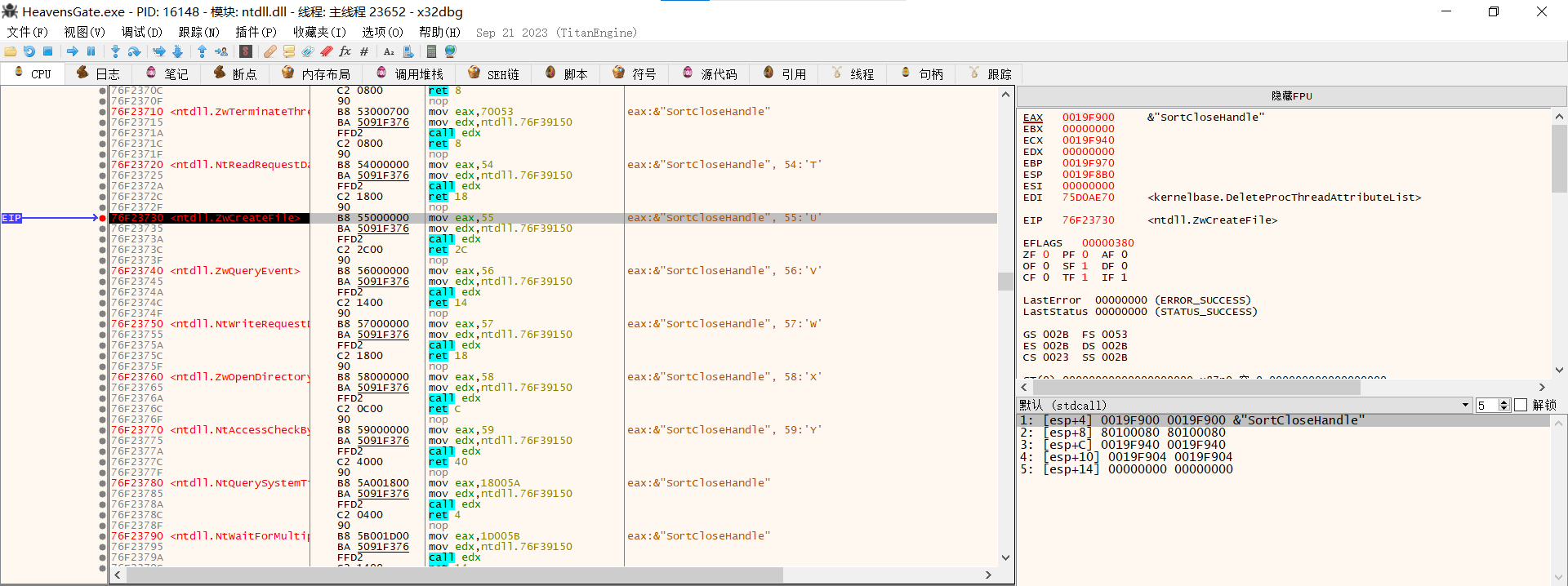
Task: Click the disassembly vertical scrollbar thumb
Action: (x=1005, y=281)
